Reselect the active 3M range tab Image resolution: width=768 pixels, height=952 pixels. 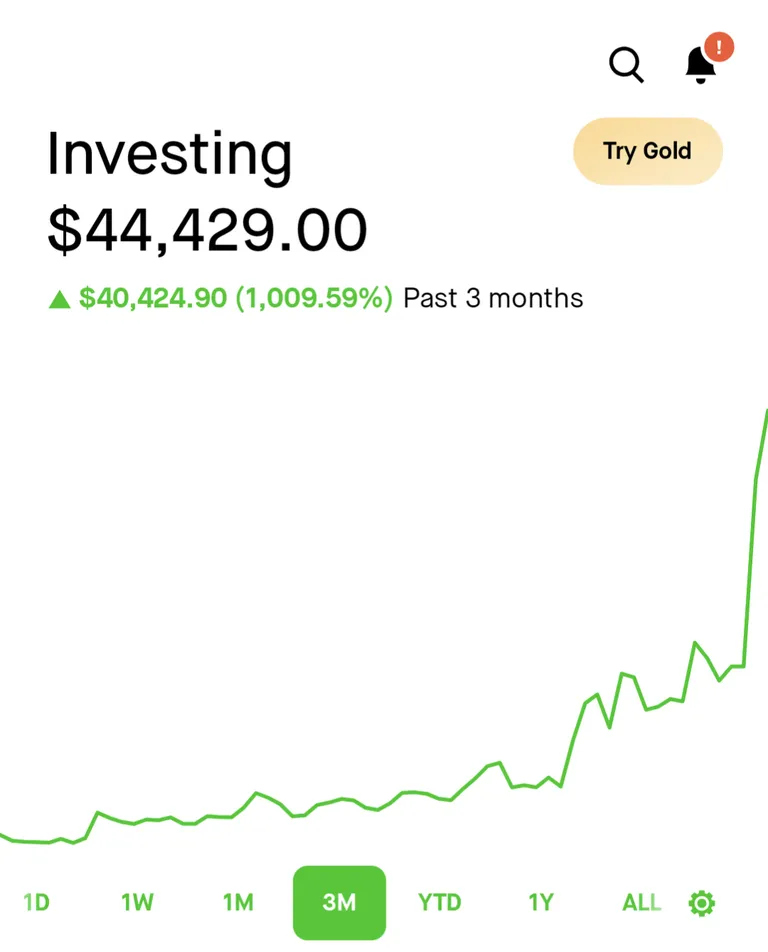coord(339,902)
